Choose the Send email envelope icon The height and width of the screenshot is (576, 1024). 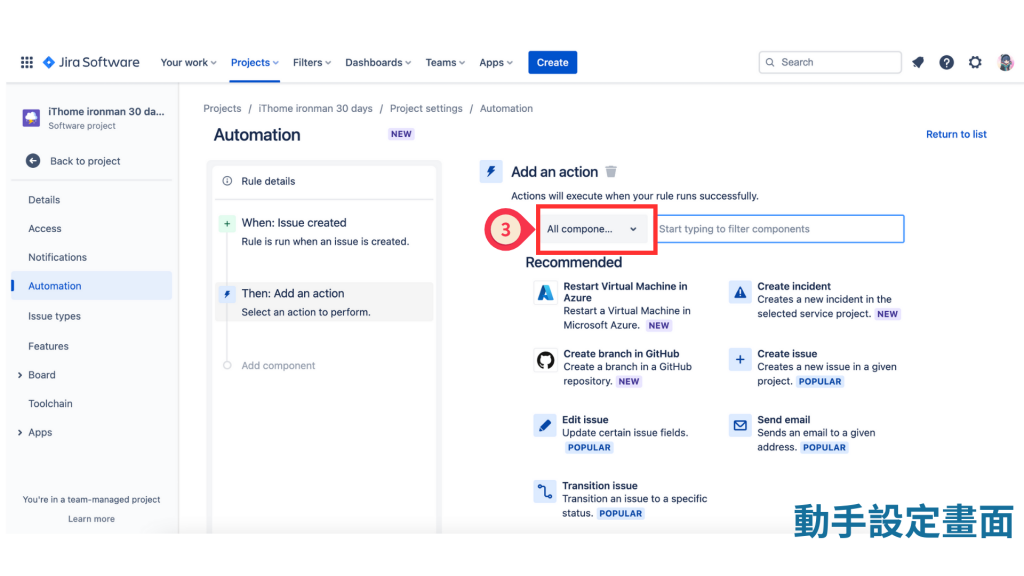click(x=739, y=425)
